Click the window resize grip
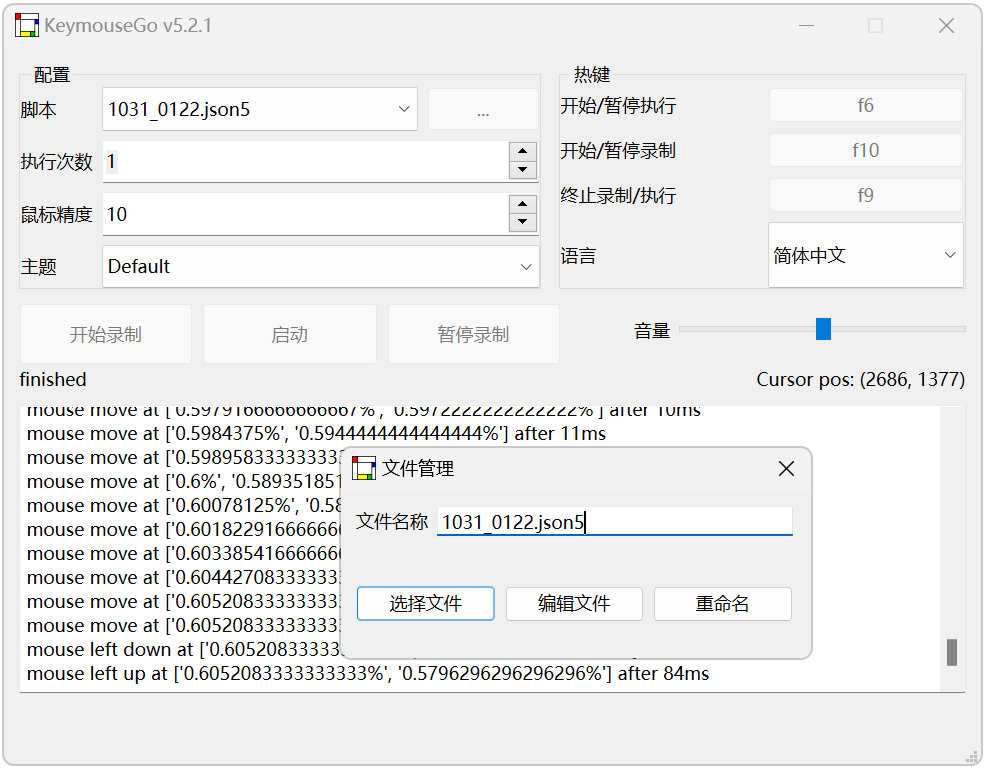The image size is (985, 769). click(x=971, y=756)
